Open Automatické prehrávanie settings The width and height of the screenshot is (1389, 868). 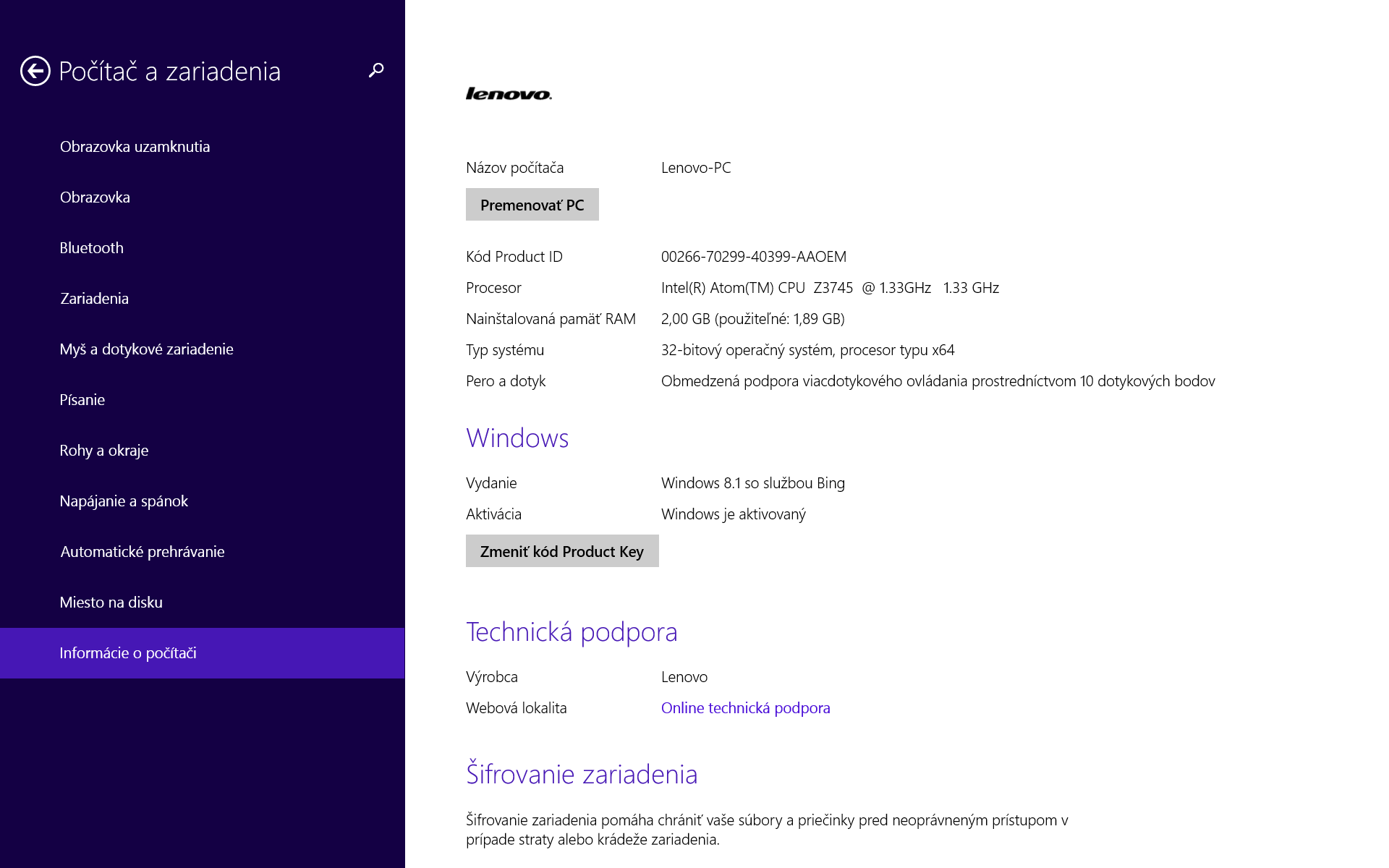[203, 552]
